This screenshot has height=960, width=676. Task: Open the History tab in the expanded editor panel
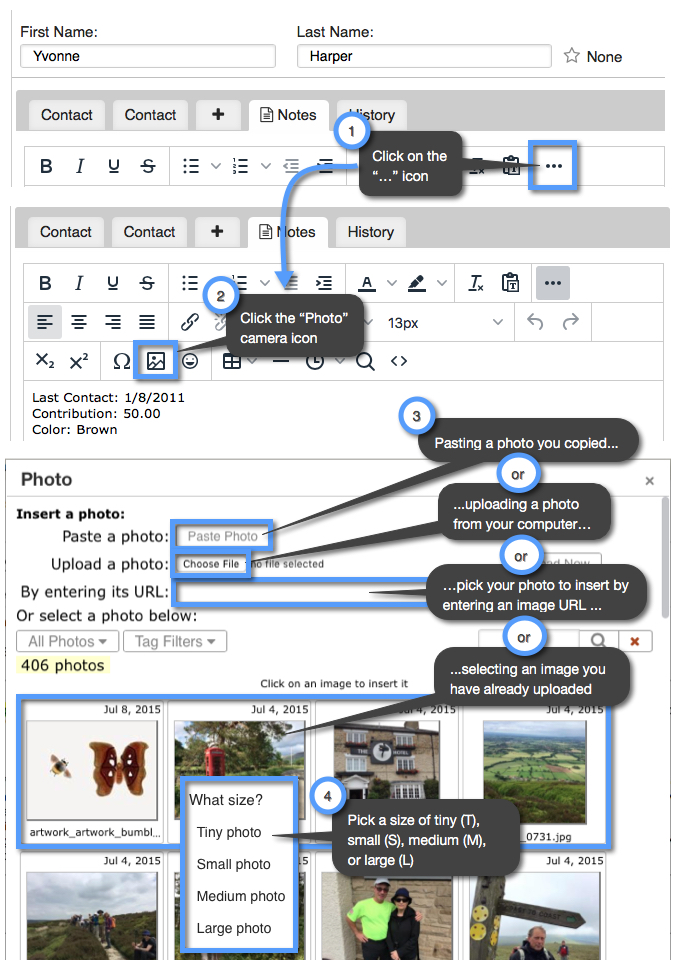click(x=370, y=232)
